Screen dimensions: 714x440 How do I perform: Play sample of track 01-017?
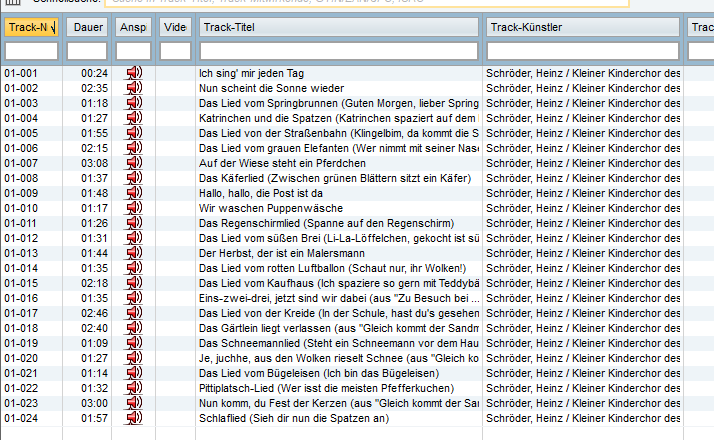133,313
